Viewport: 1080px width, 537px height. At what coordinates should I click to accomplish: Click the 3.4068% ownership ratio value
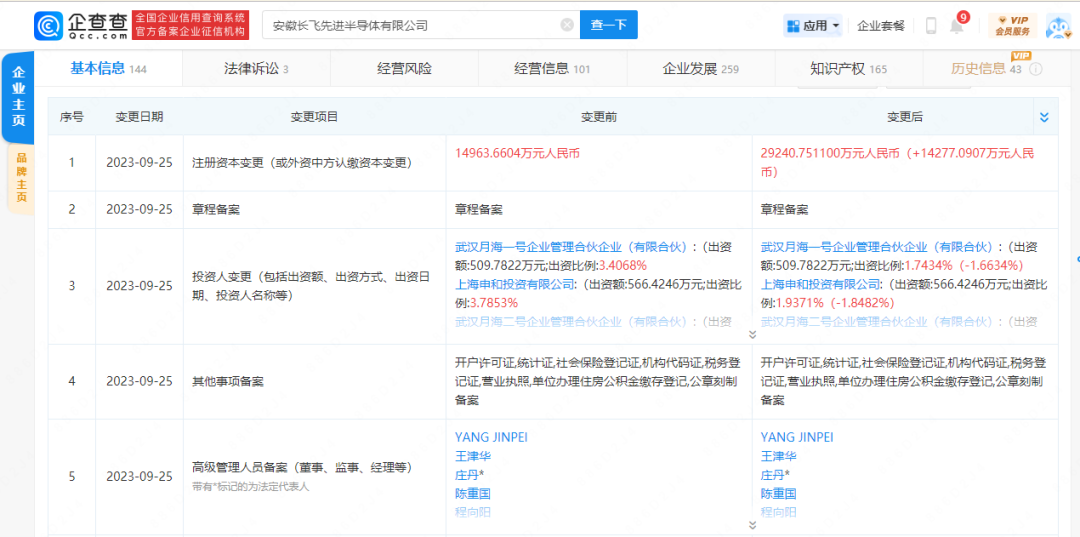(625, 265)
